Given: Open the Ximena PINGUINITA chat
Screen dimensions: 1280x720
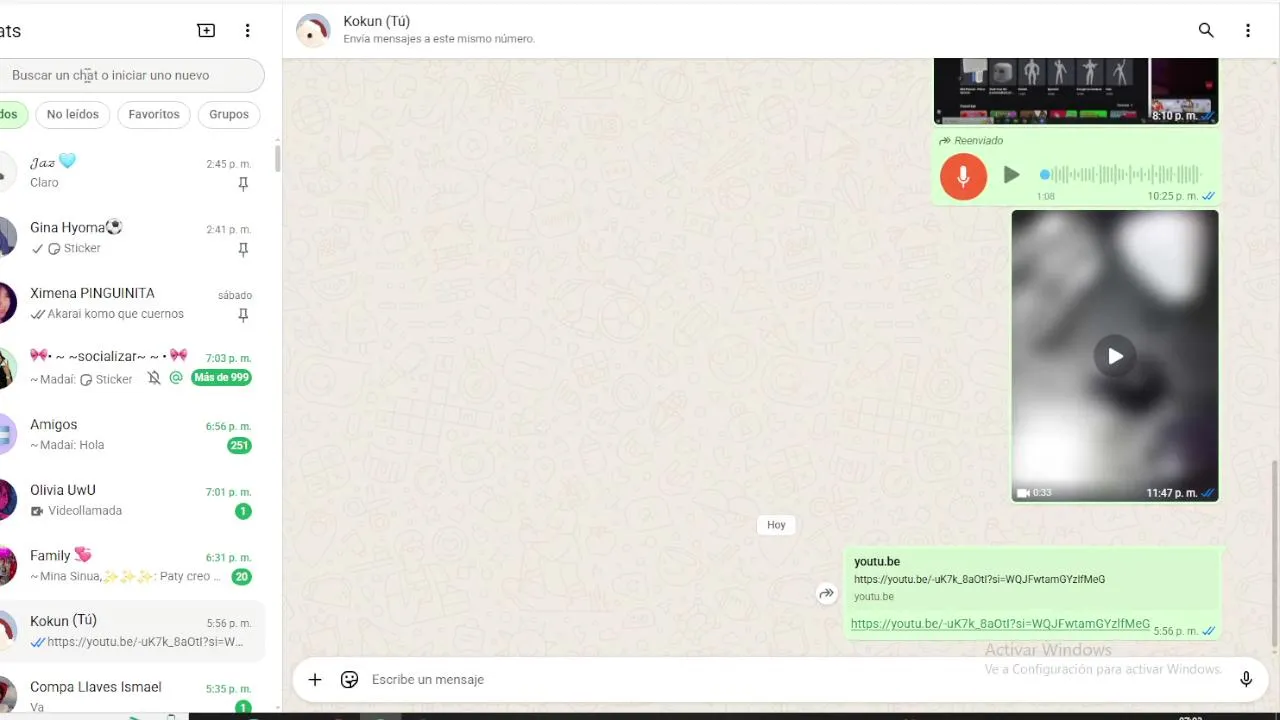Looking at the screenshot, I should tap(133, 304).
